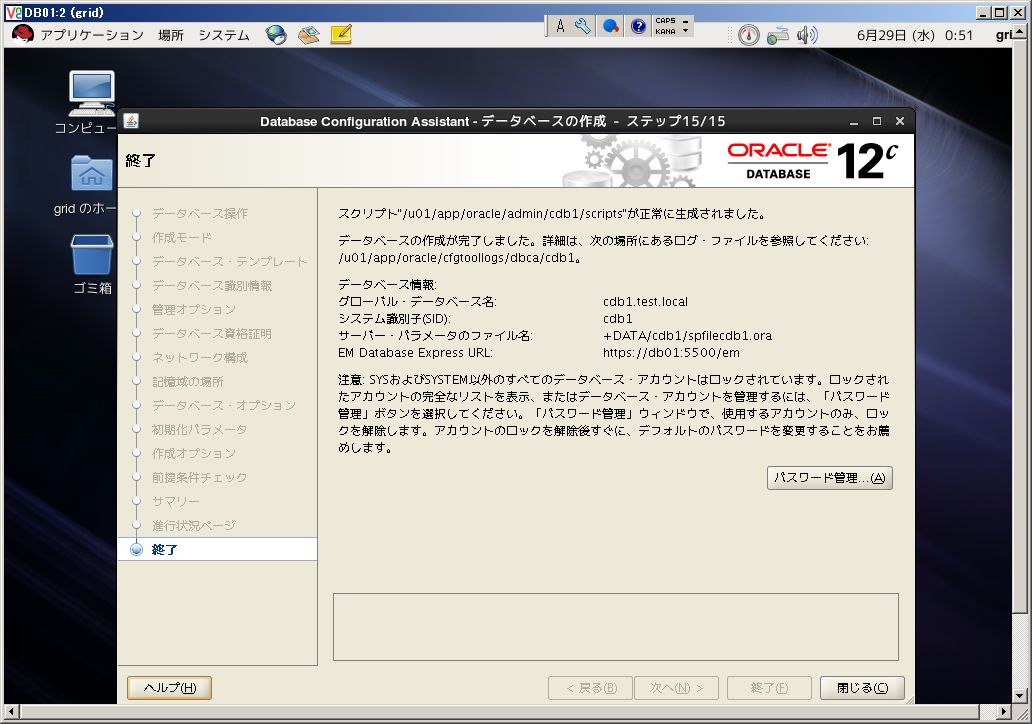The width and height of the screenshot is (1032, 724).
Task: Close the DBCA window with X
Action: click(x=900, y=121)
